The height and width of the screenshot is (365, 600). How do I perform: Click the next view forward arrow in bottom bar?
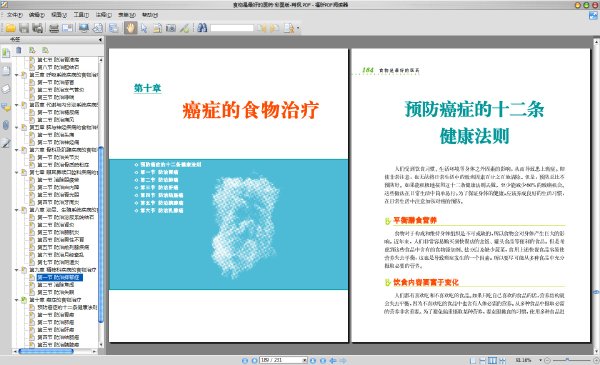[343, 360]
